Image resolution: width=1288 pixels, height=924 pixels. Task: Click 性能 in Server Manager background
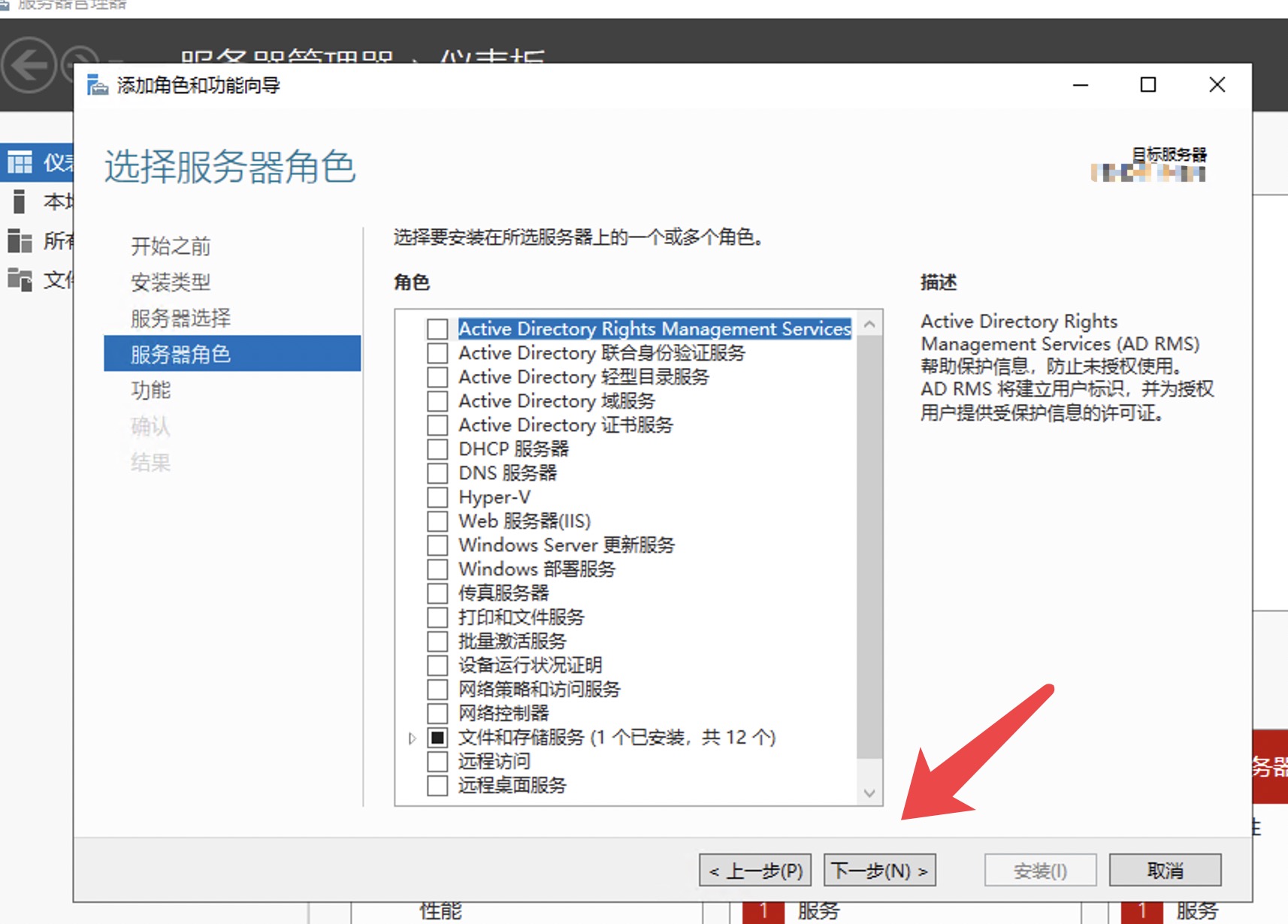(x=440, y=911)
